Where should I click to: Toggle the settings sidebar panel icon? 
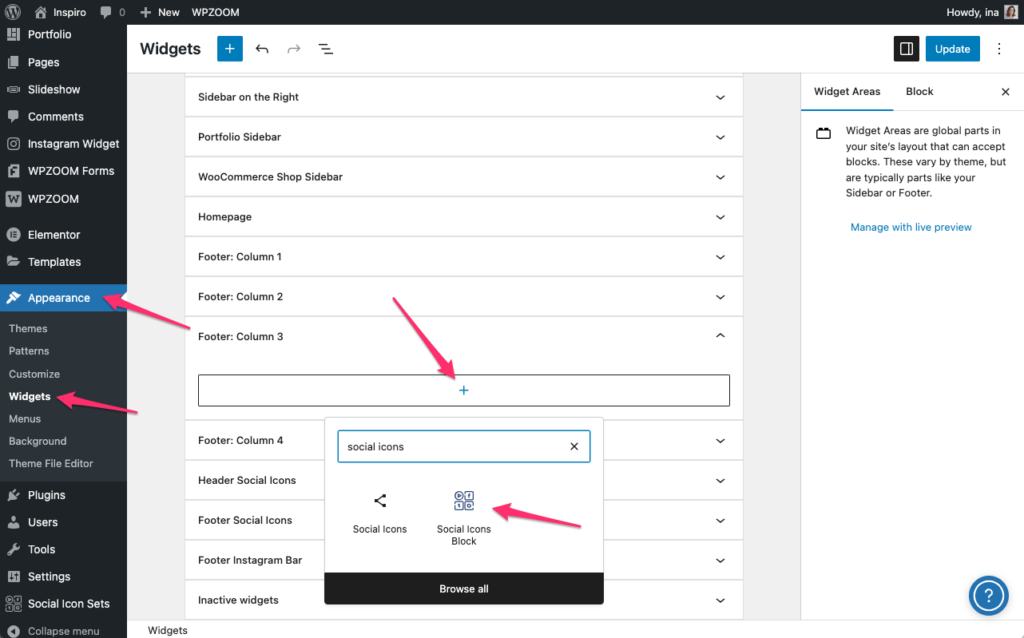point(905,49)
